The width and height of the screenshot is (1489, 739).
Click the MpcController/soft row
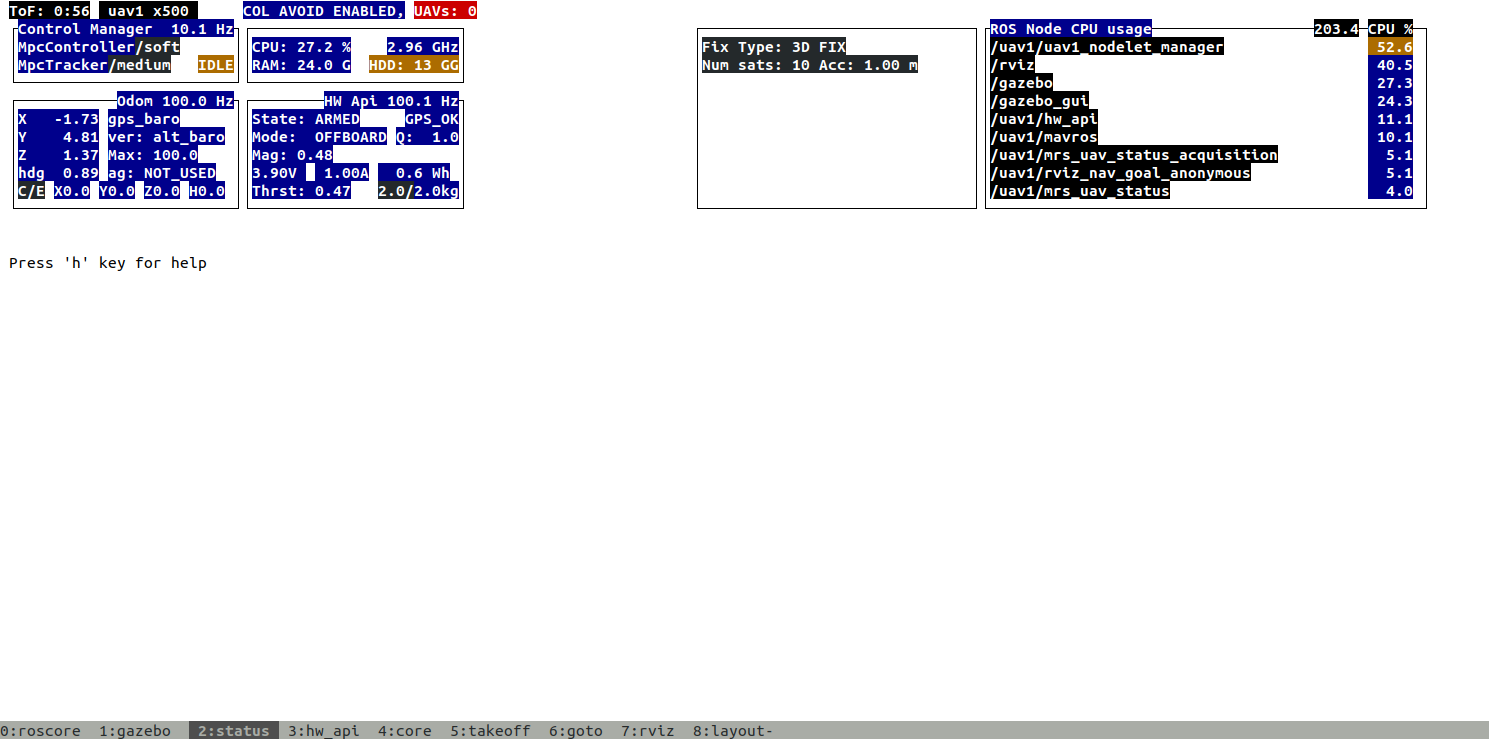[99, 47]
